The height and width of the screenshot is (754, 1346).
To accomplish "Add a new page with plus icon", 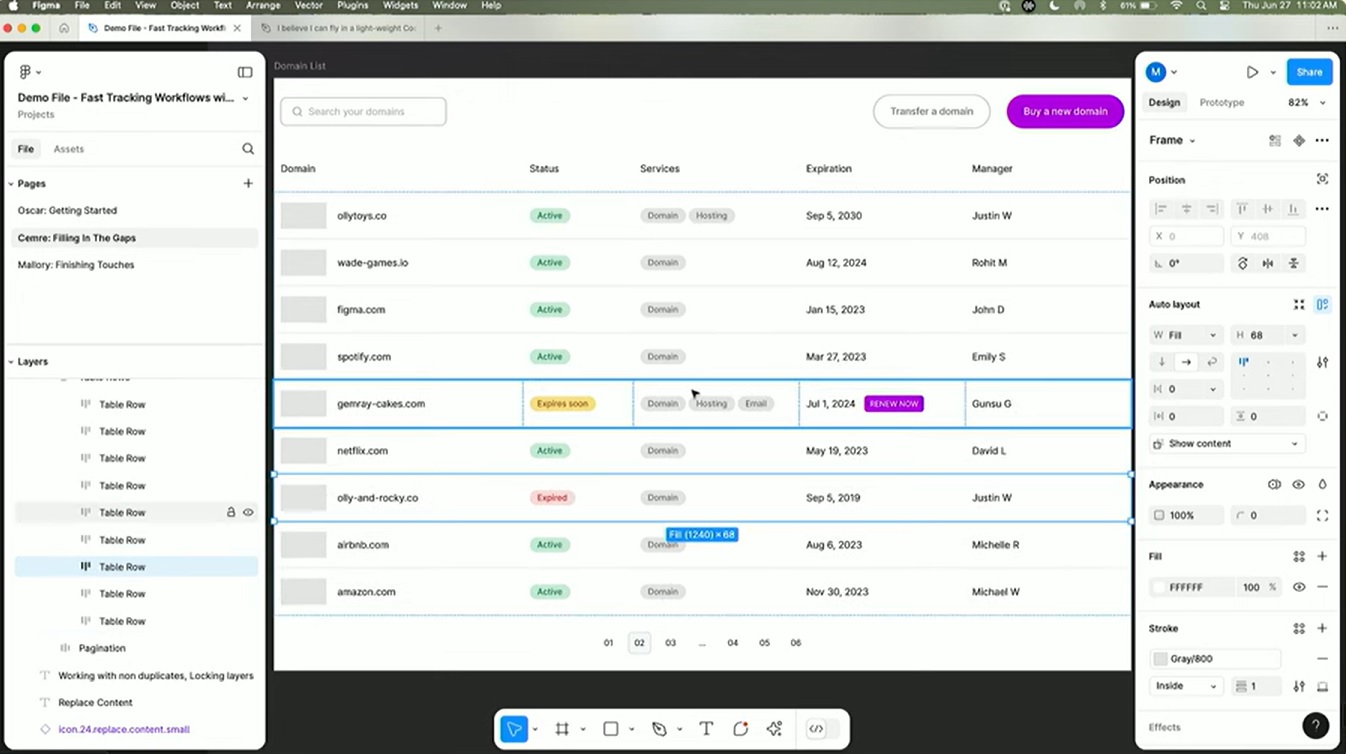I will pyautogui.click(x=248, y=183).
